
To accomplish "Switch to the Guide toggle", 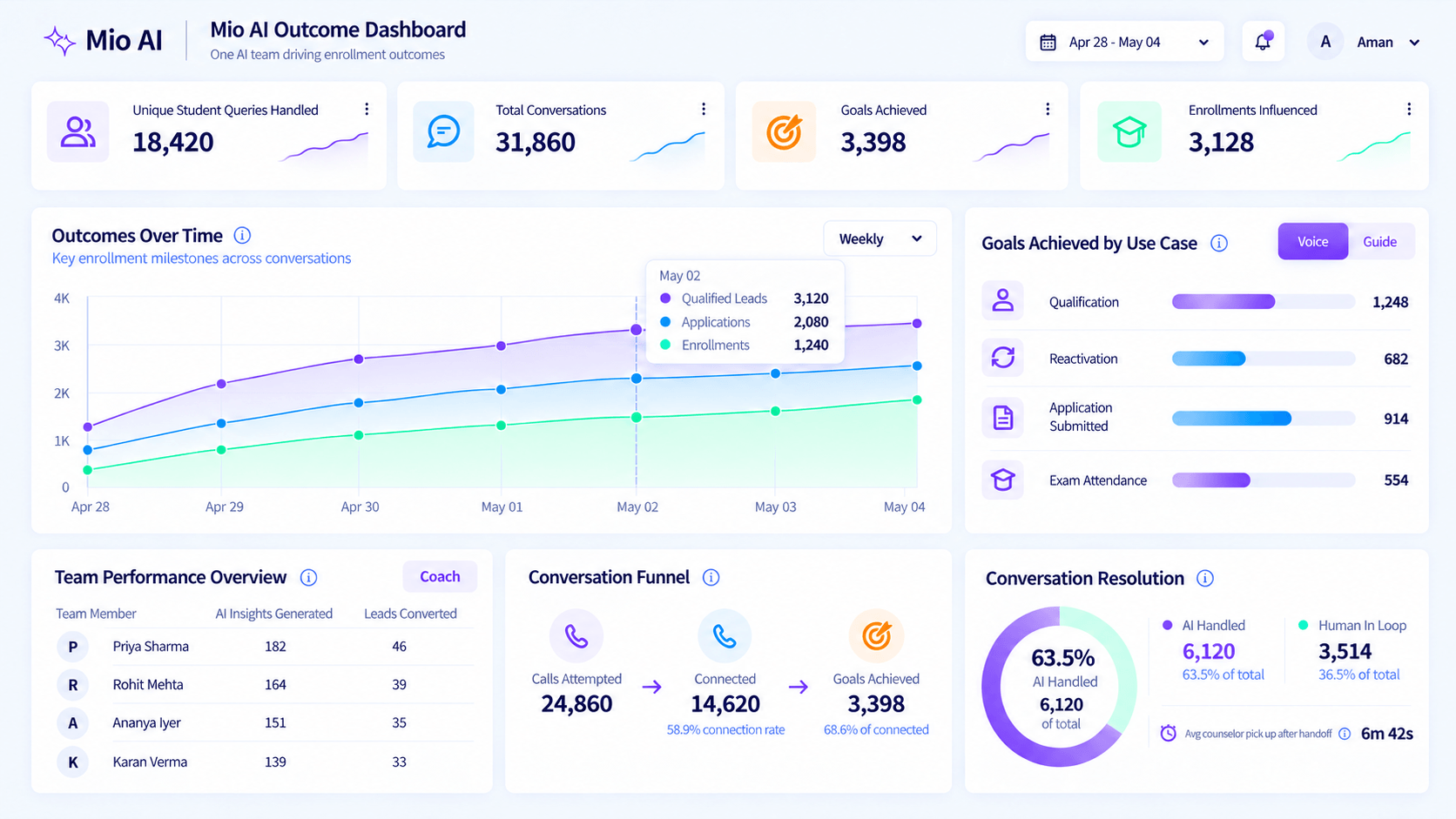I will [x=1379, y=242].
